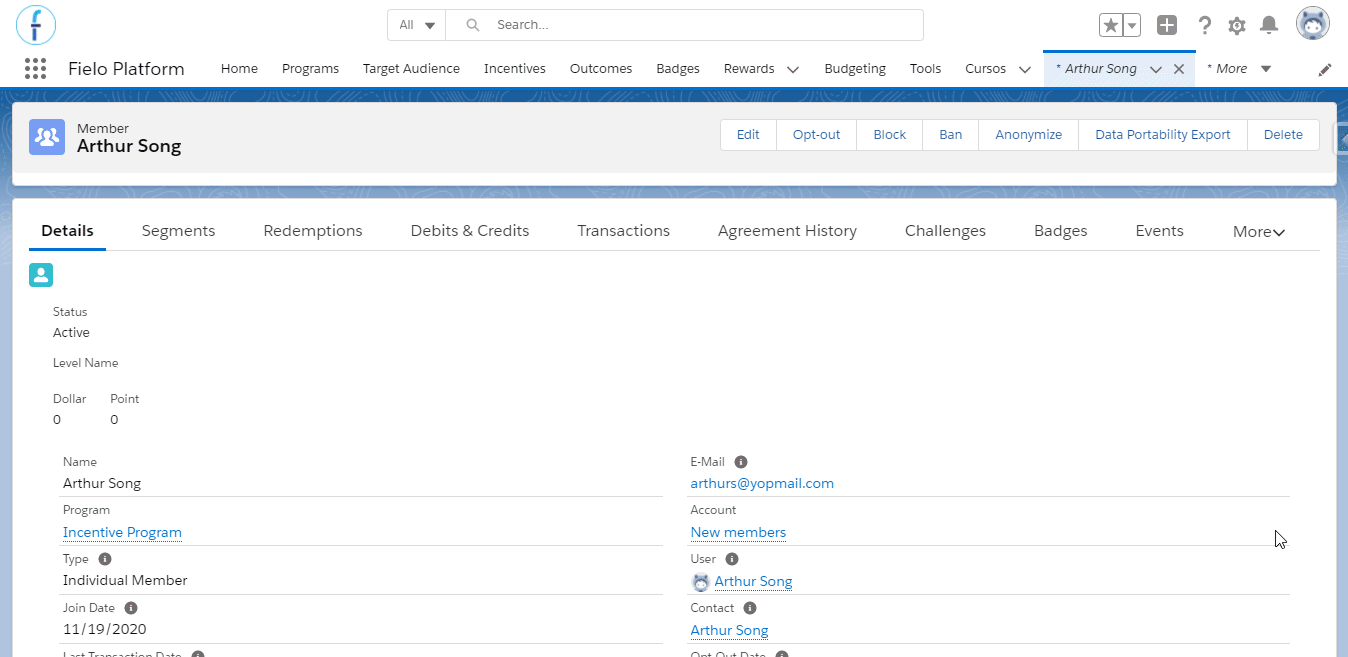Image resolution: width=1348 pixels, height=657 pixels.
Task: Expand the Rewards menu chevron
Action: 793,69
